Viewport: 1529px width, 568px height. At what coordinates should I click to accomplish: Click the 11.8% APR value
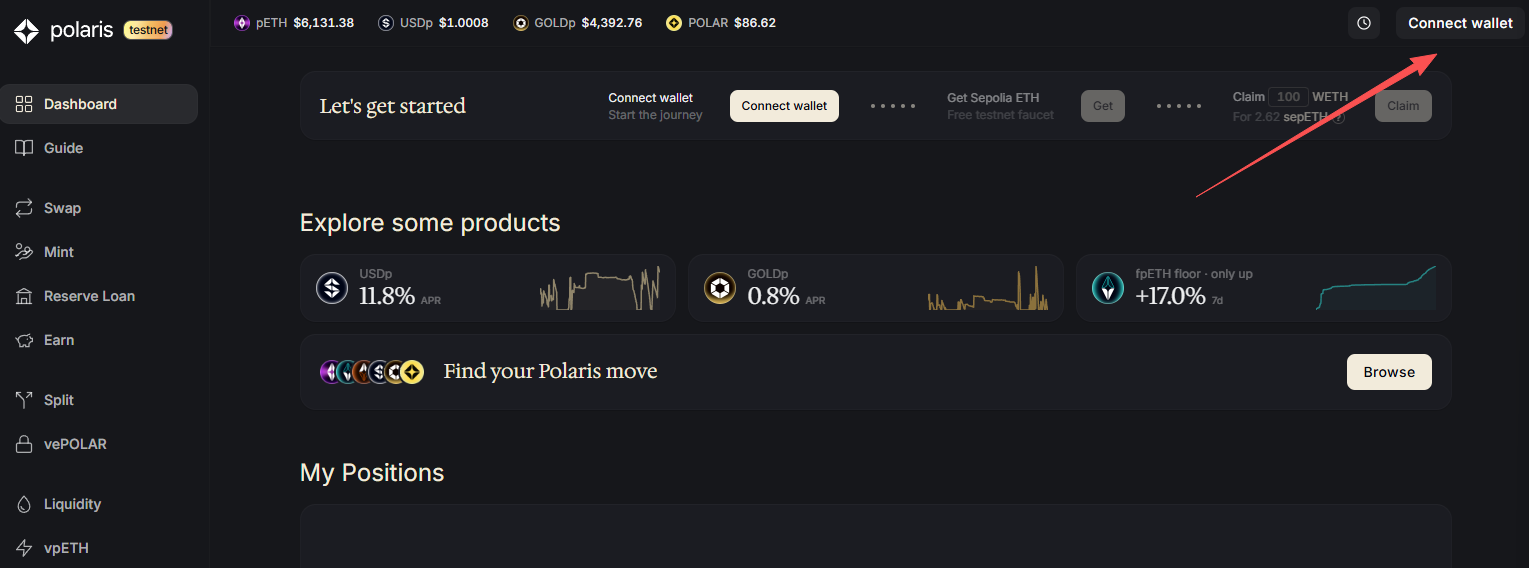coord(387,296)
